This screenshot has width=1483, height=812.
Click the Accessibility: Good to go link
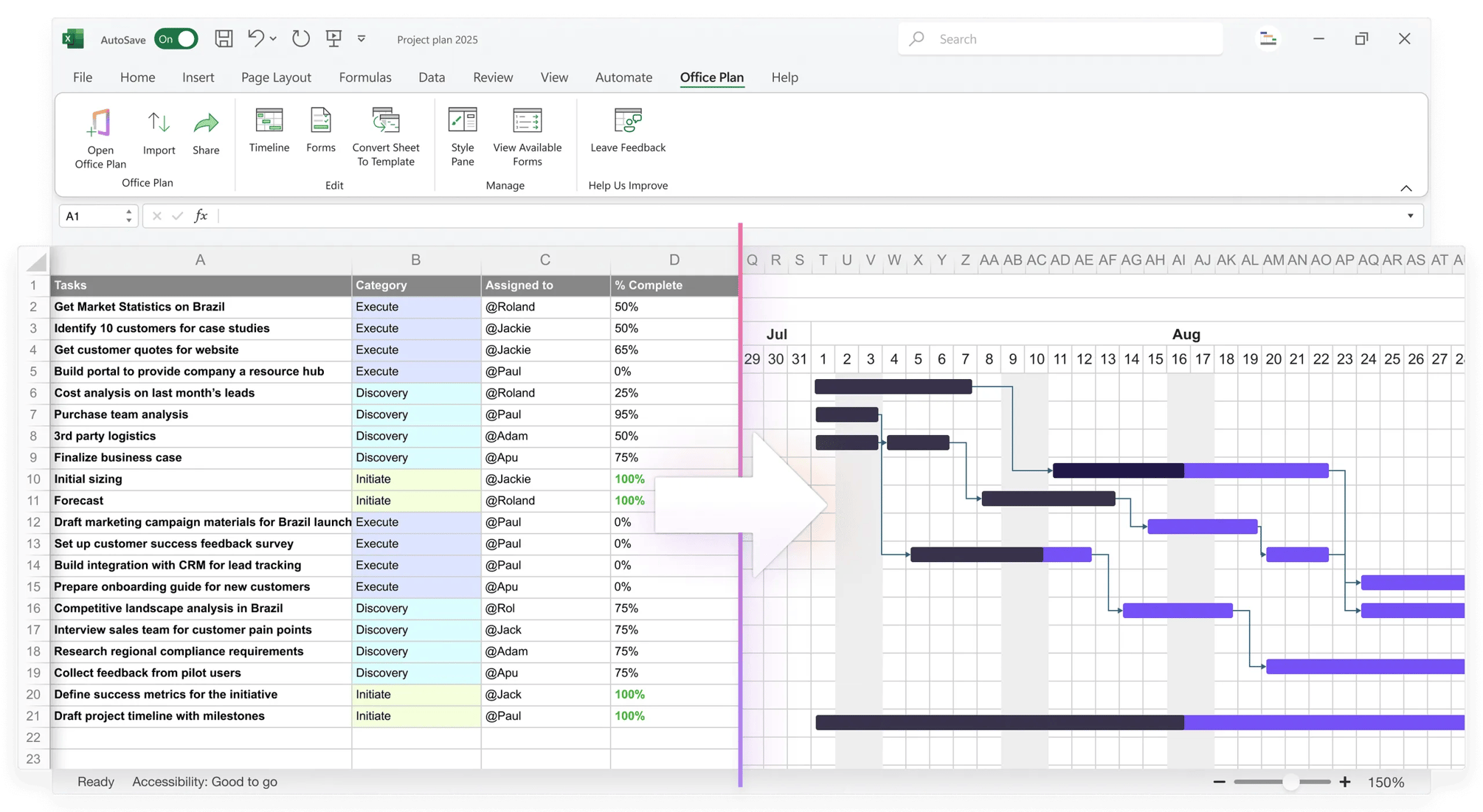[x=205, y=781]
